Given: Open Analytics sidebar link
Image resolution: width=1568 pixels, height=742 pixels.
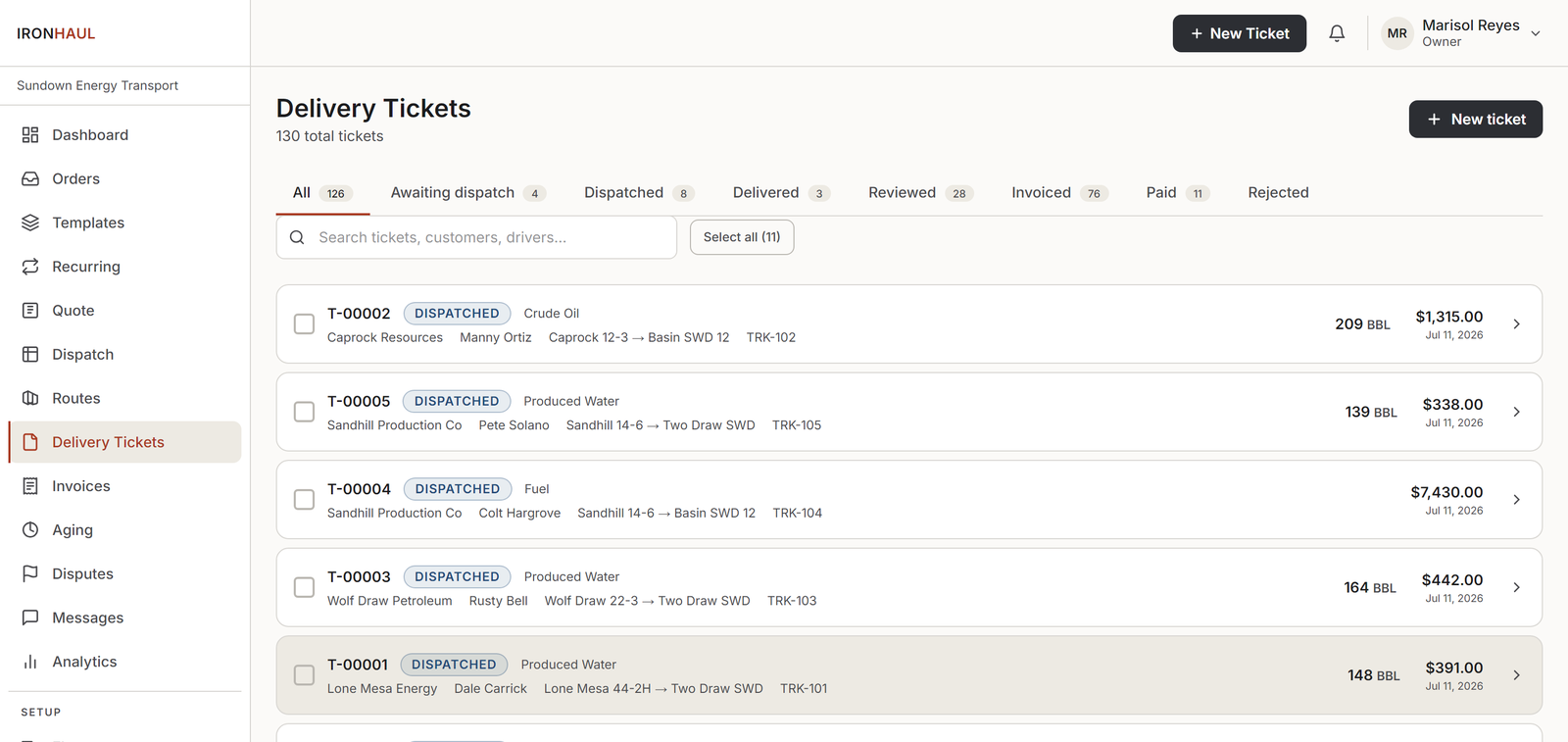Looking at the screenshot, I should [124, 662].
